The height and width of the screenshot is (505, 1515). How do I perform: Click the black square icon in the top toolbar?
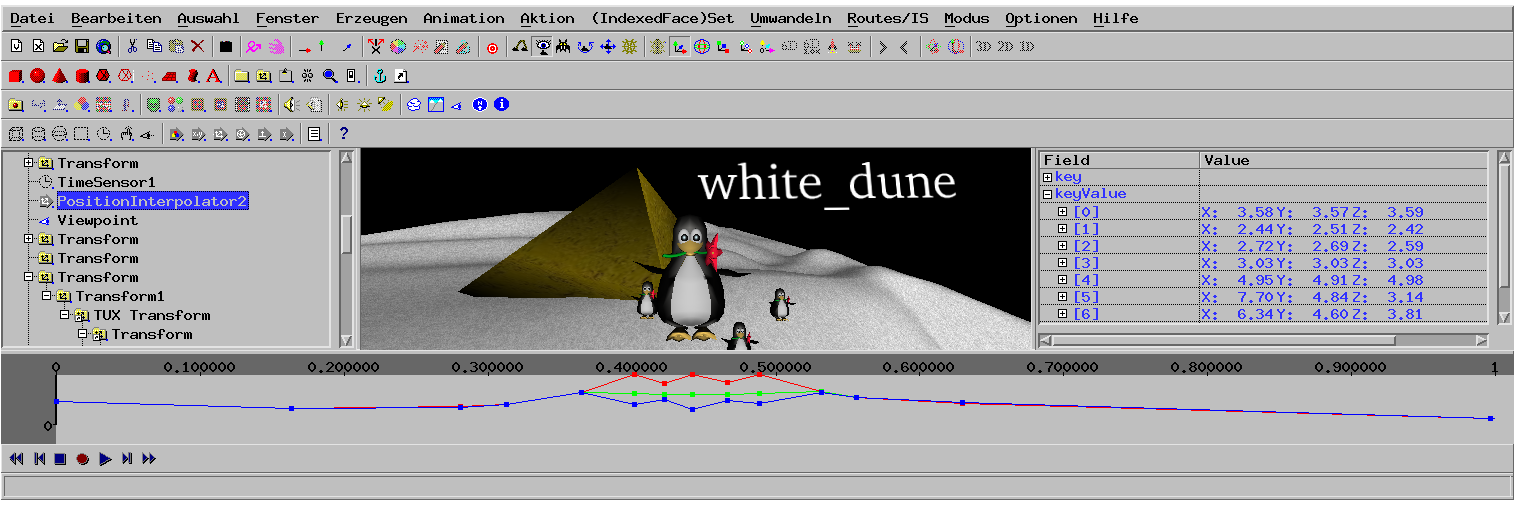tap(226, 46)
